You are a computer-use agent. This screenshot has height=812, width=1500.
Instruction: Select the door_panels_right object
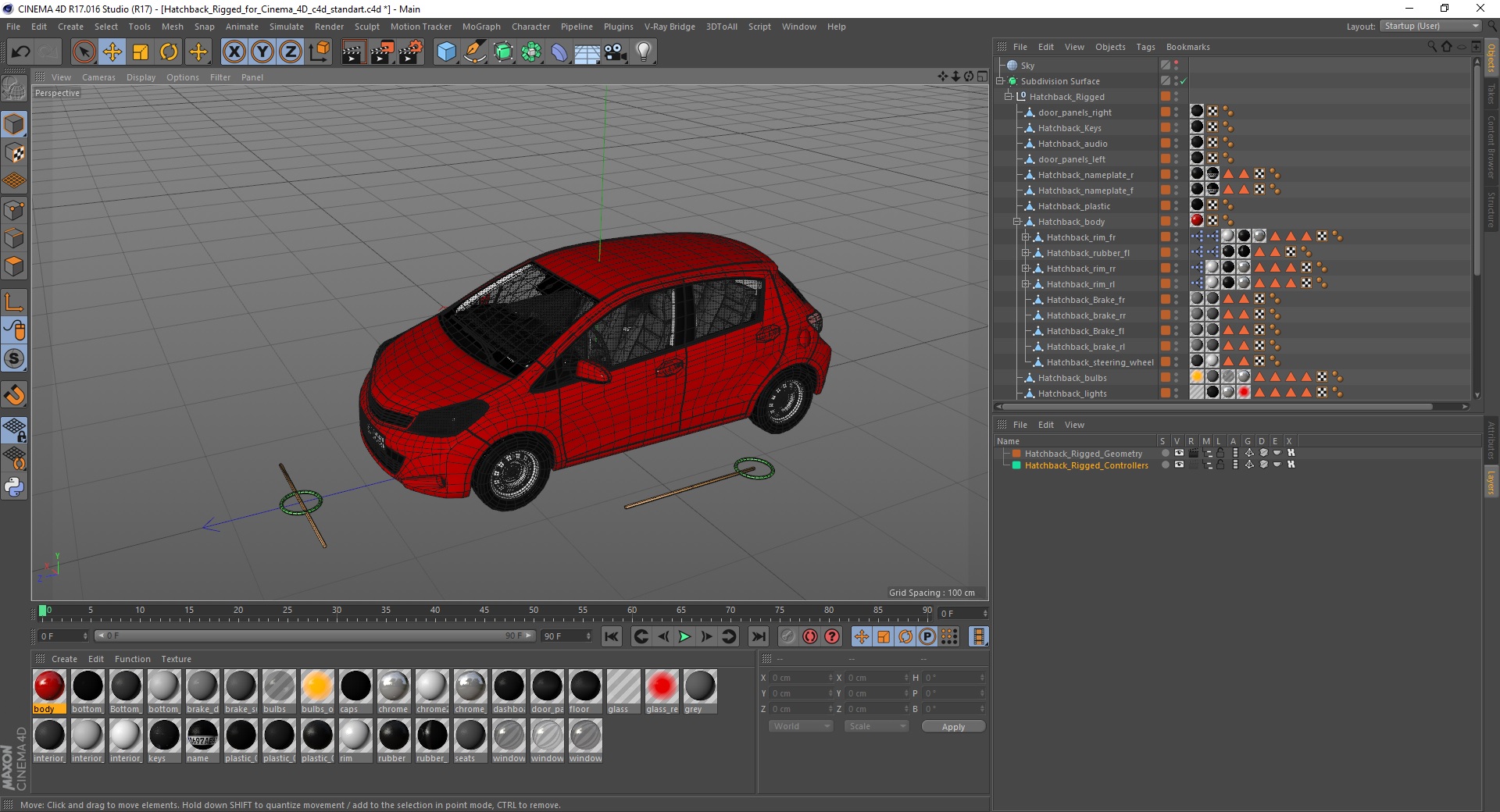pos(1074,112)
